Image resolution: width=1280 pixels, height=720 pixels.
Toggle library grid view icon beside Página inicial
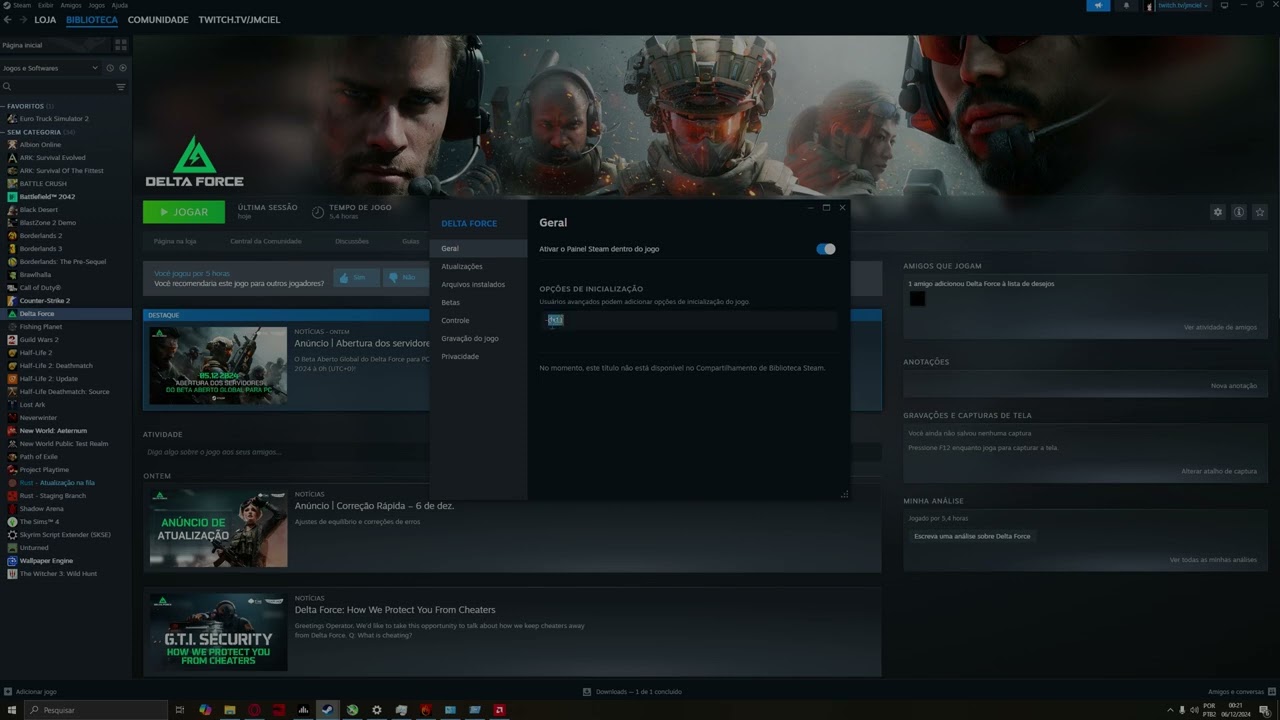[x=121, y=45]
